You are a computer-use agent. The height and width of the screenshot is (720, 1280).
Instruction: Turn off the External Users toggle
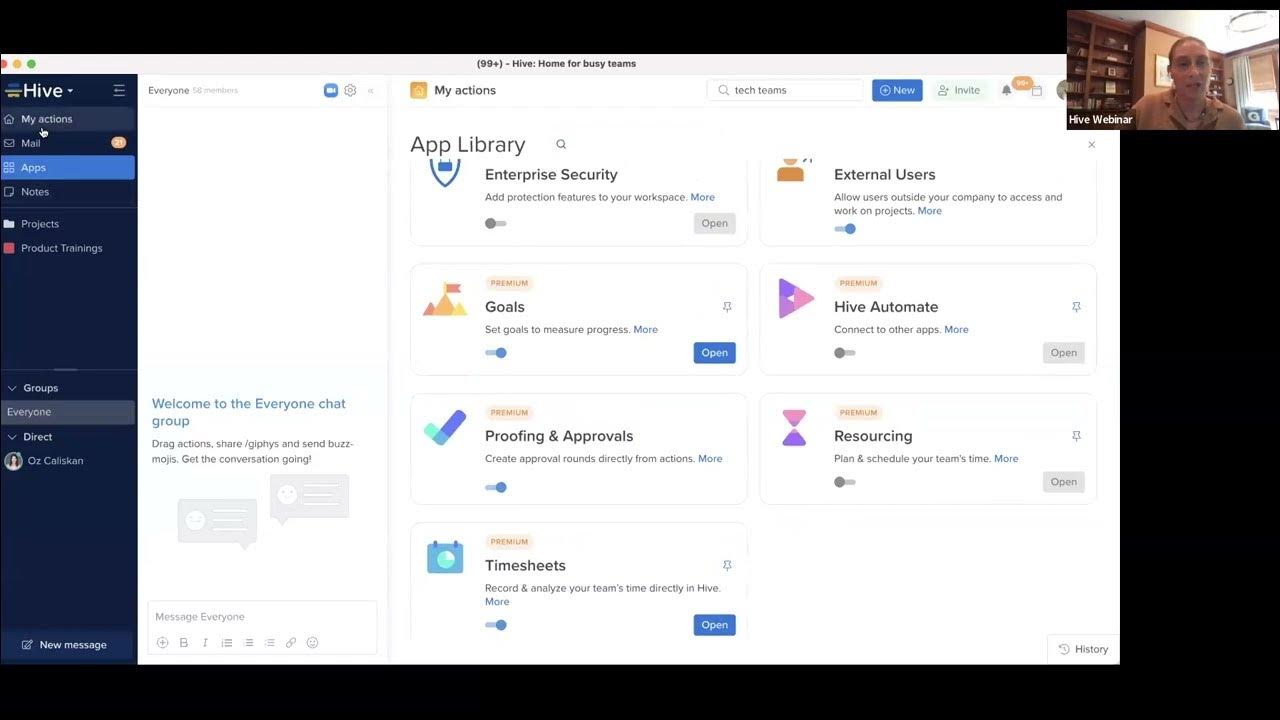[845, 228]
